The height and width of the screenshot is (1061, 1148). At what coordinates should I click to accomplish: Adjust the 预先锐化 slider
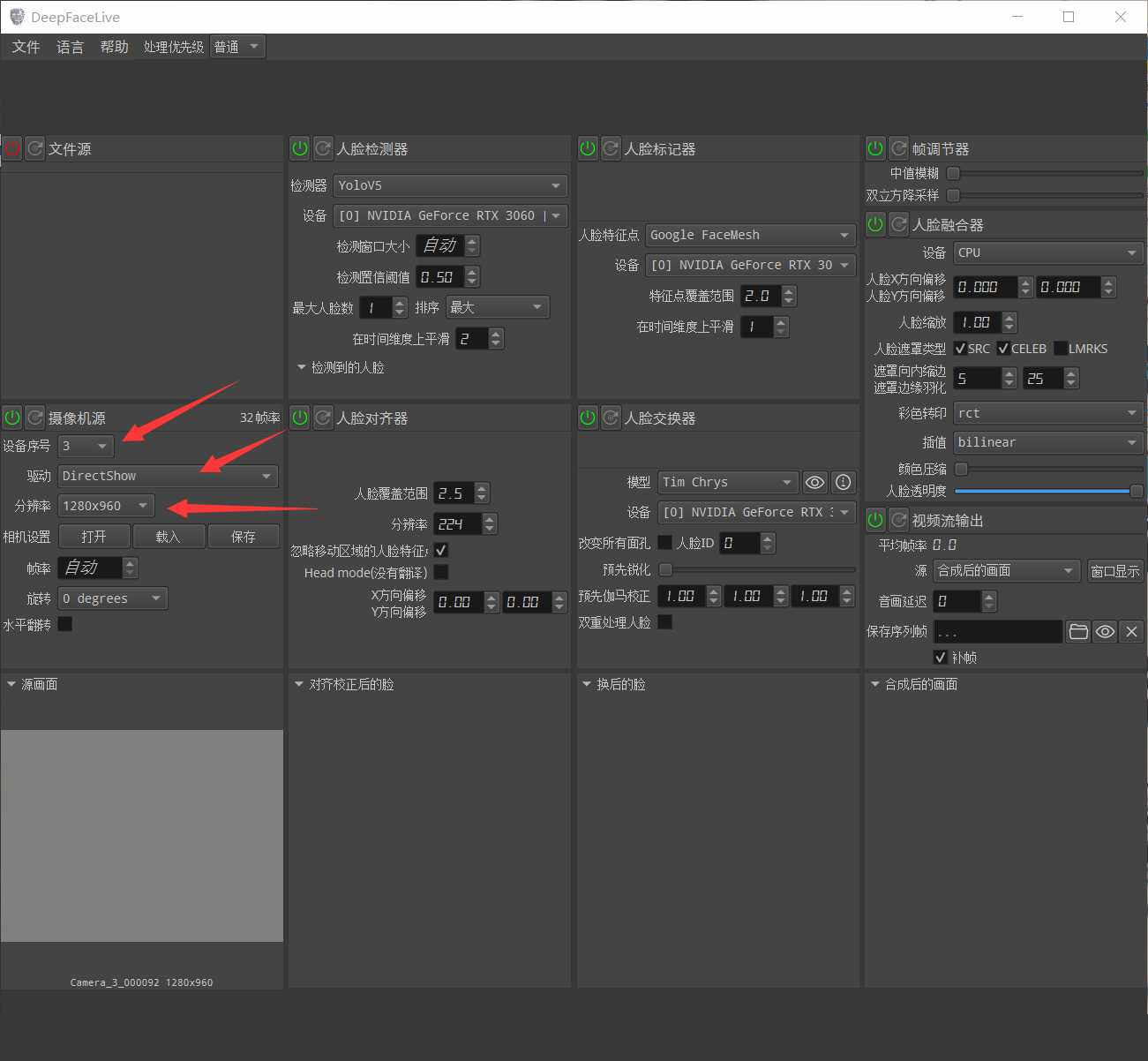(x=757, y=569)
